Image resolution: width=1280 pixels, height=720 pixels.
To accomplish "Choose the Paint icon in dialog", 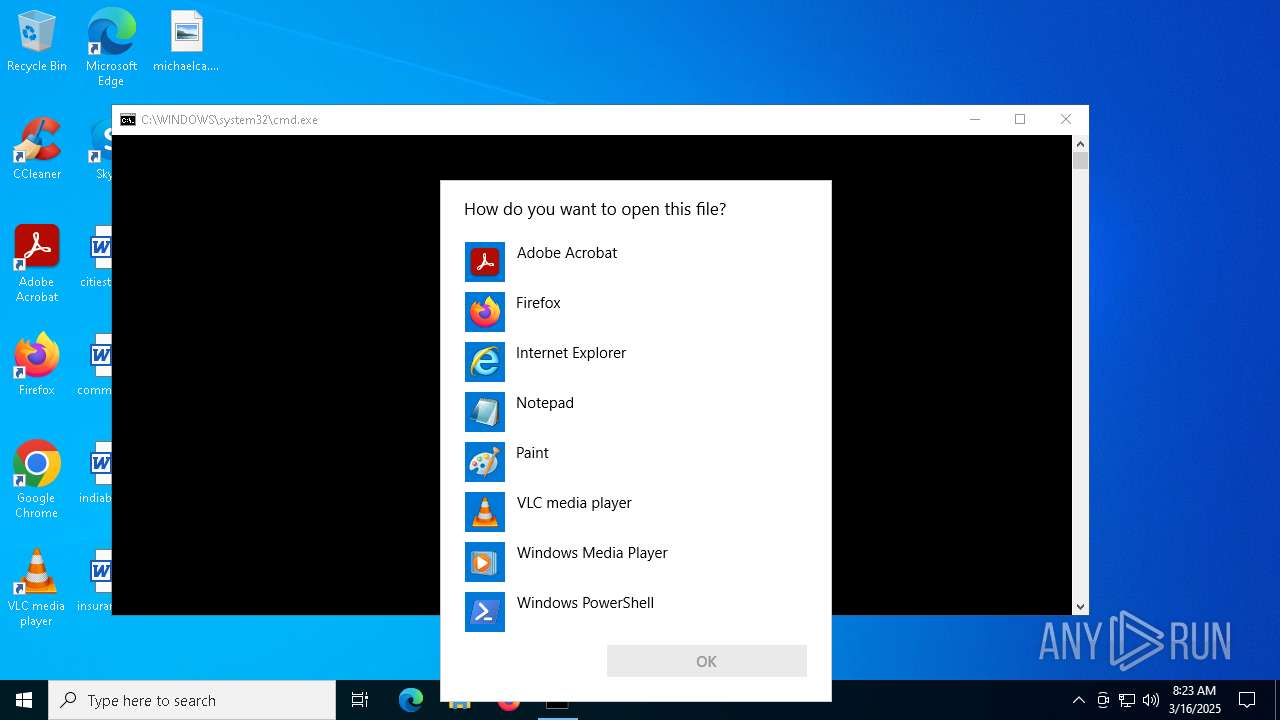I will 485,462.
